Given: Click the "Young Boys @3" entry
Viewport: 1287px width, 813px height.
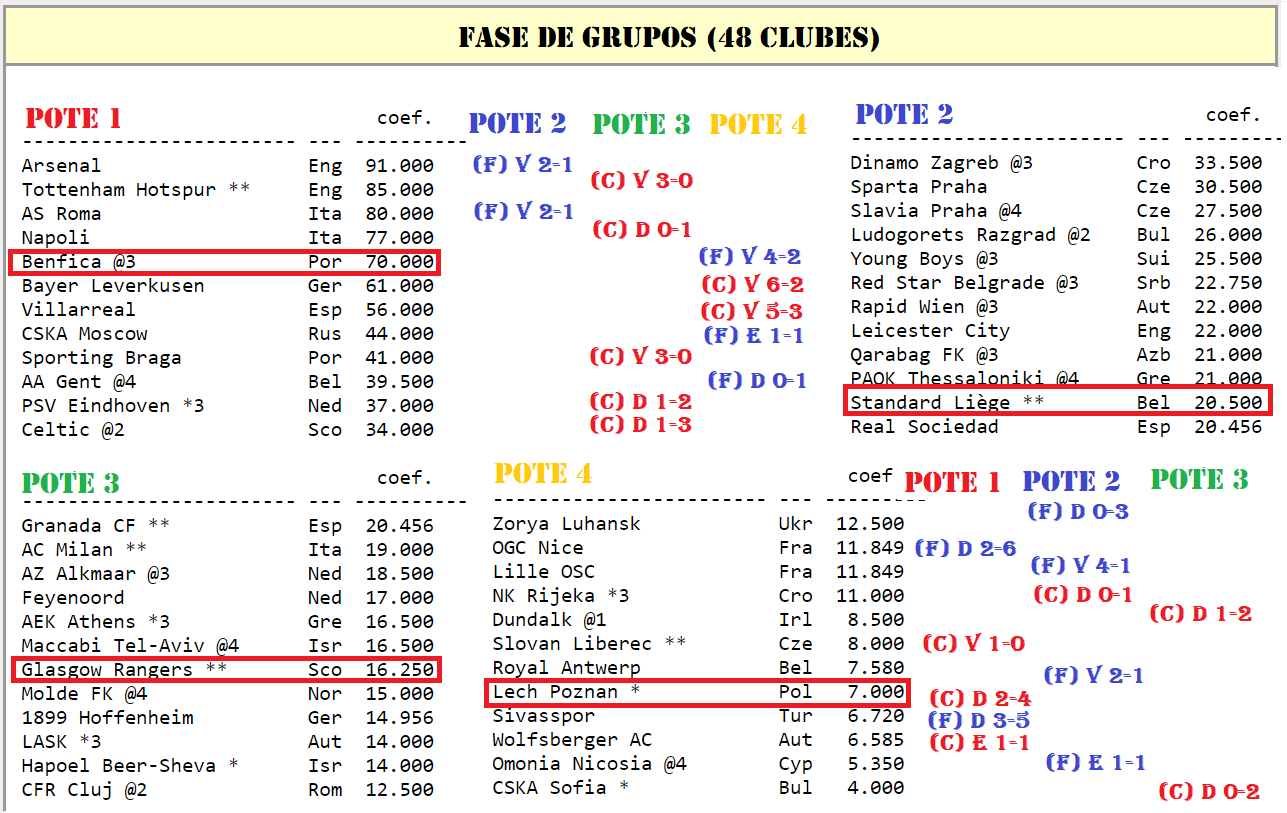Looking at the screenshot, I should [924, 259].
